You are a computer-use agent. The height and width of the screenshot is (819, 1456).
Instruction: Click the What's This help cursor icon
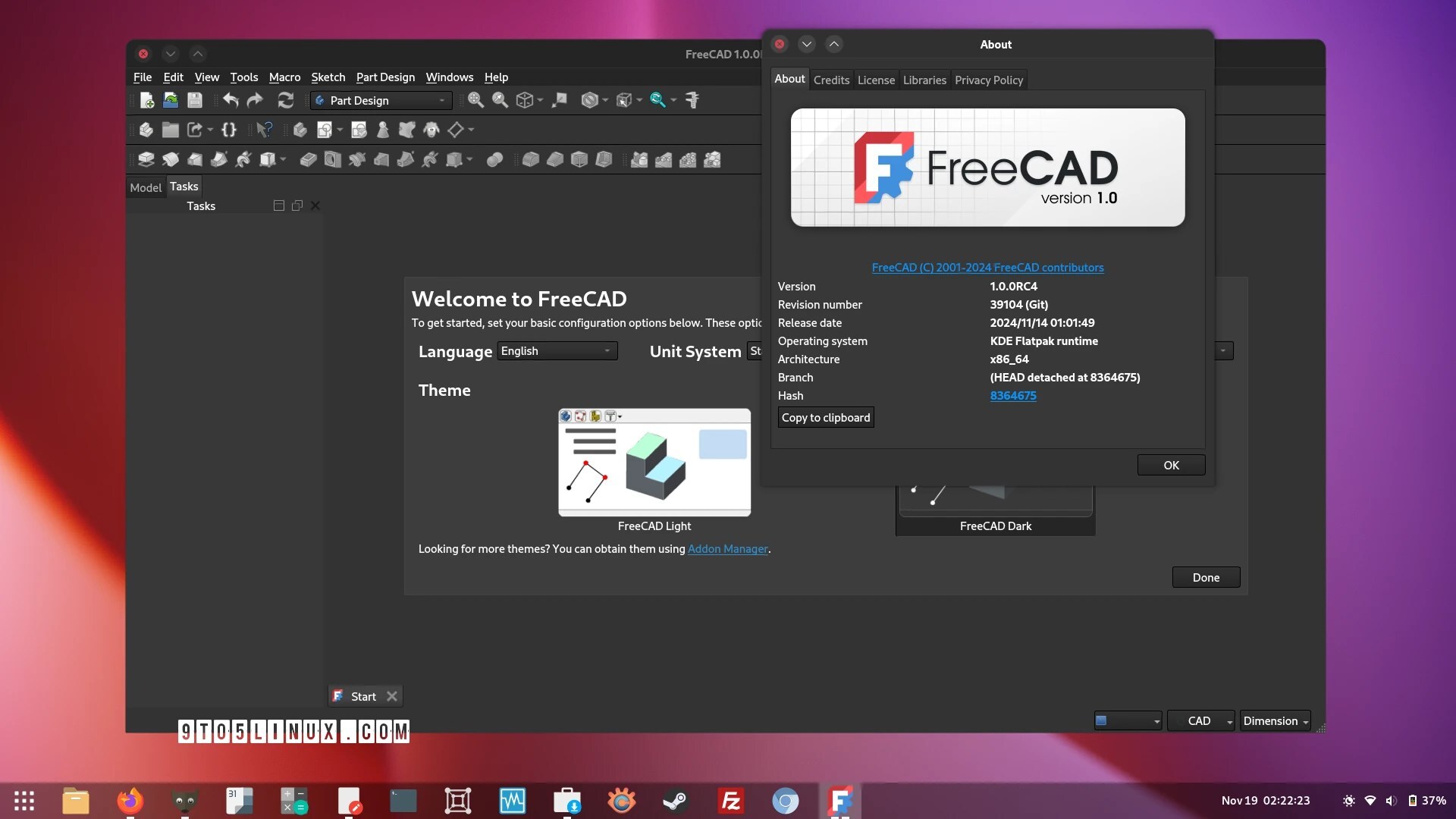click(x=264, y=130)
